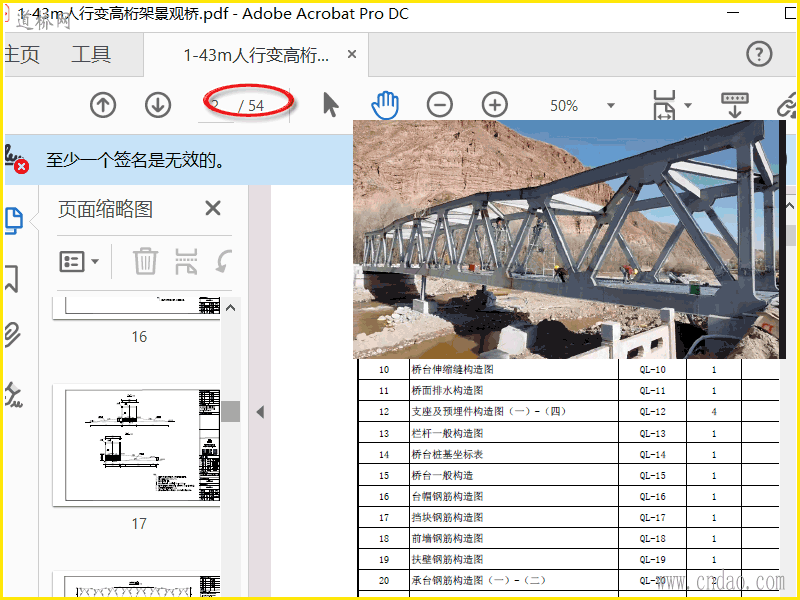This screenshot has height=600, width=800.
Task: Click the fit width page icon
Action: click(664, 105)
